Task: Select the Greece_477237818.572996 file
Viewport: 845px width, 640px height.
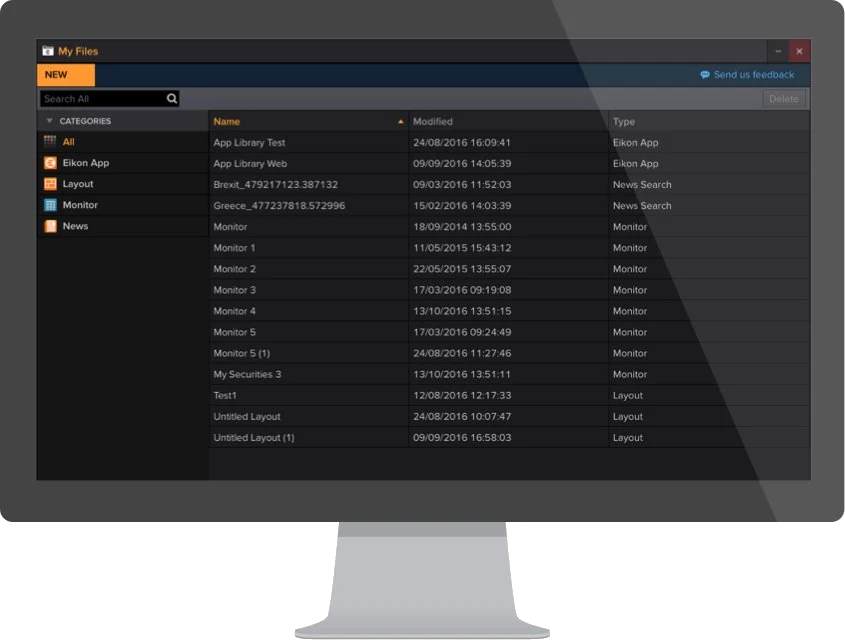Action: (279, 206)
